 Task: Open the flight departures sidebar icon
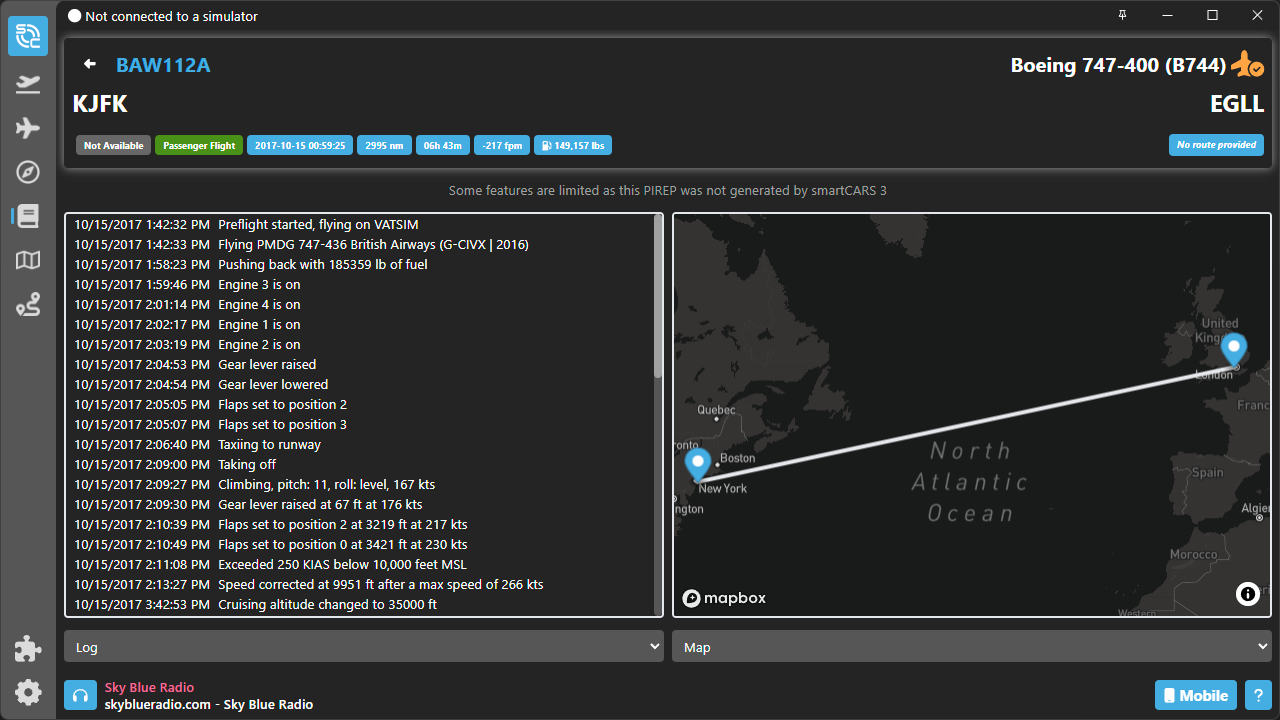28,83
